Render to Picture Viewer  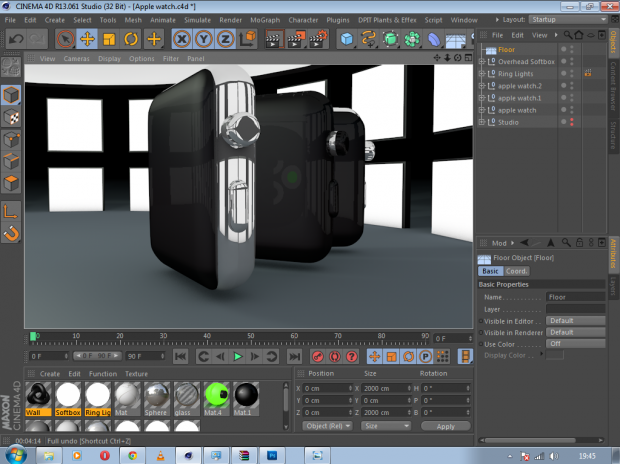(x=296, y=39)
